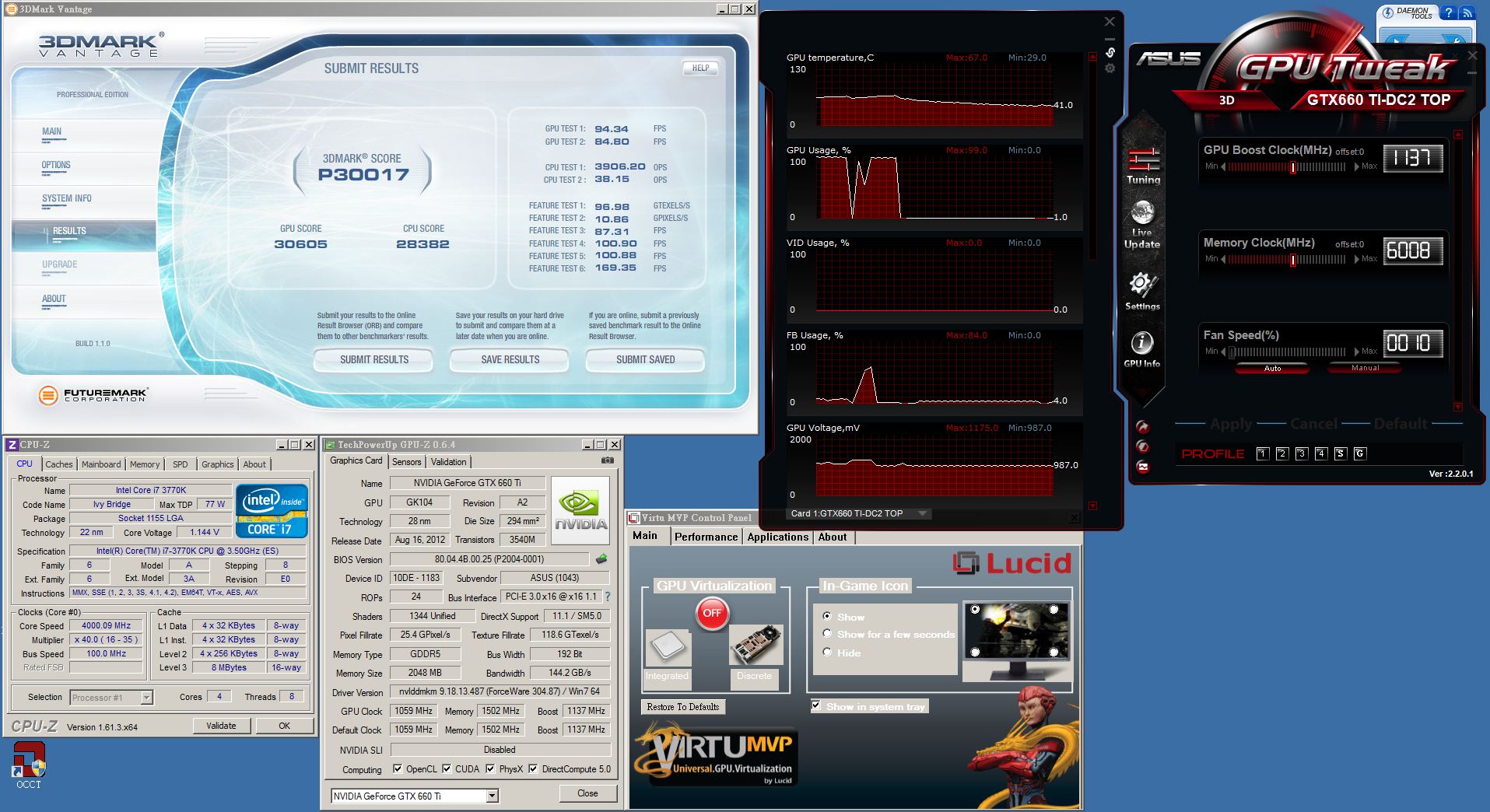Open the GPU selection dropdown in GPU-Z
This screenshot has width=1490, height=812.
492,796
